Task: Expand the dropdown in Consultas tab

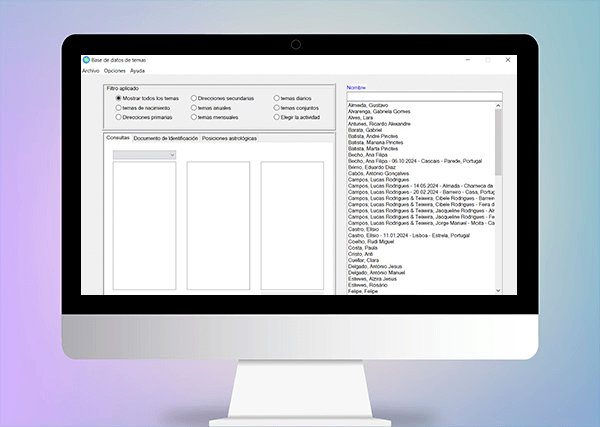Action: tap(144, 155)
